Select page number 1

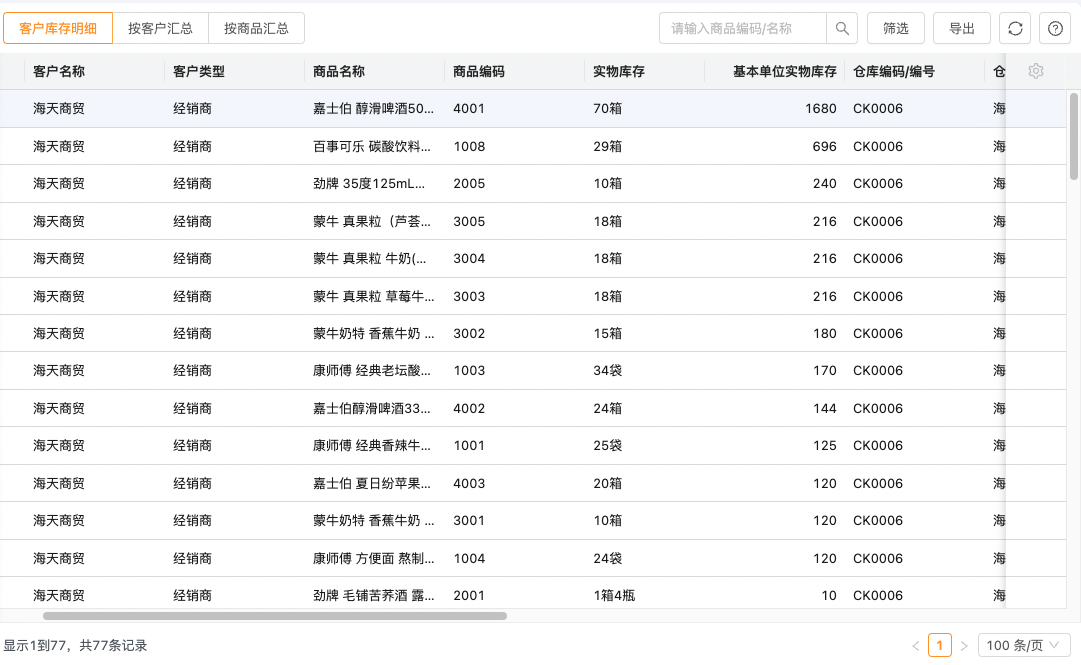tap(940, 646)
